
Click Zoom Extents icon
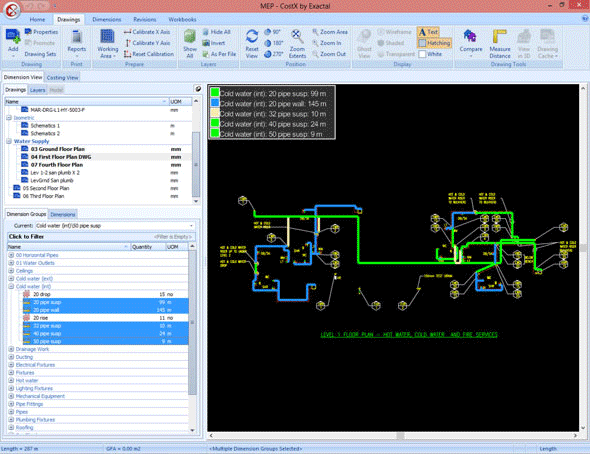coord(297,43)
